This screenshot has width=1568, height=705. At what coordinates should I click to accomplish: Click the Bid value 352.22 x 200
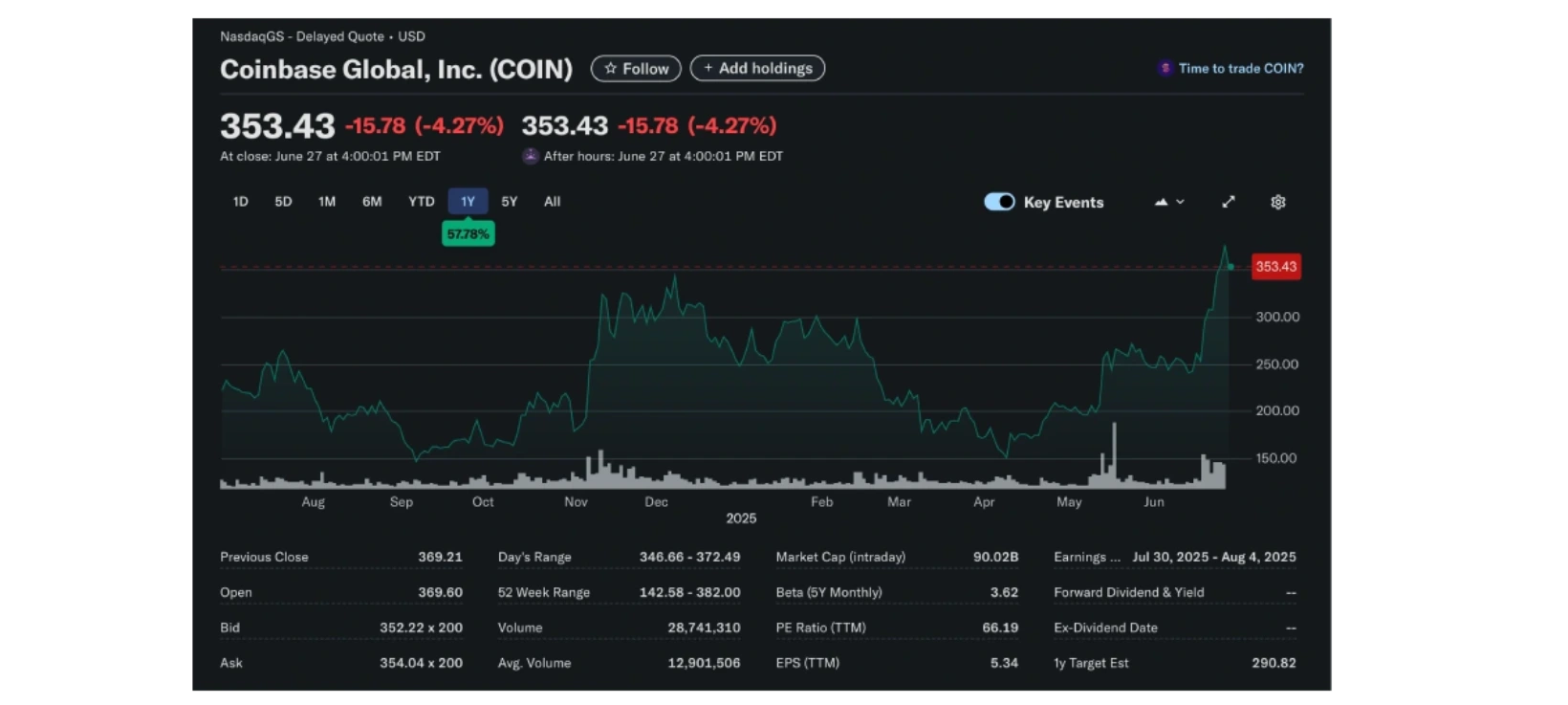[x=421, y=628]
